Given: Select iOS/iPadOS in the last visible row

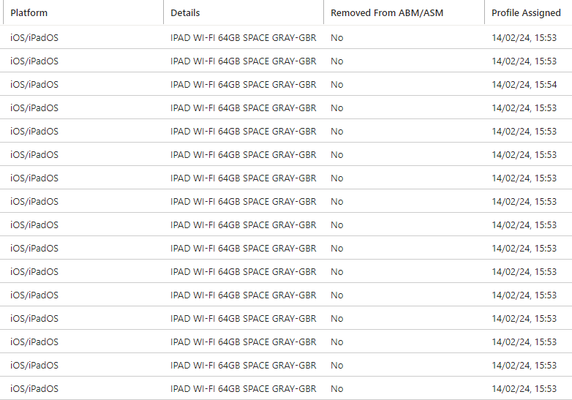Looking at the screenshot, I should [34, 389].
